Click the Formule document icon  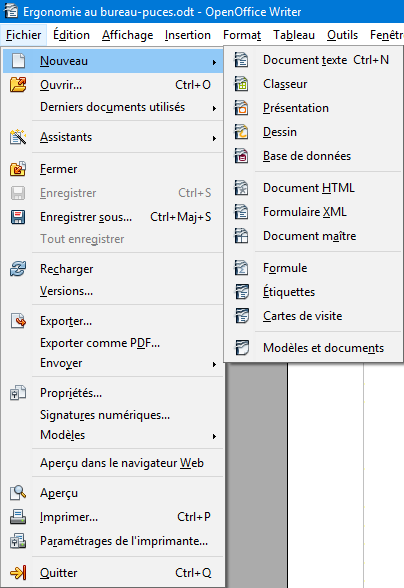click(241, 268)
